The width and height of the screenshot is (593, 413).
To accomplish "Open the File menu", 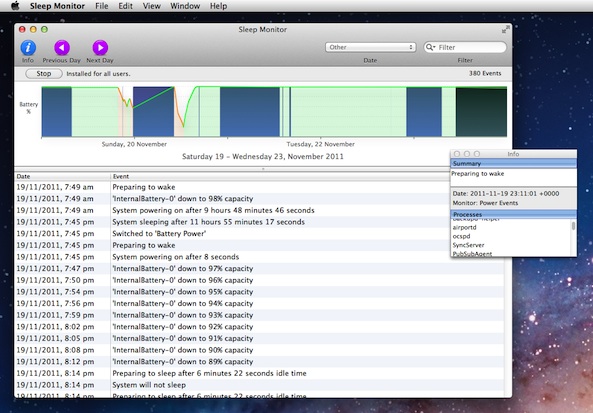I will click(102, 6).
